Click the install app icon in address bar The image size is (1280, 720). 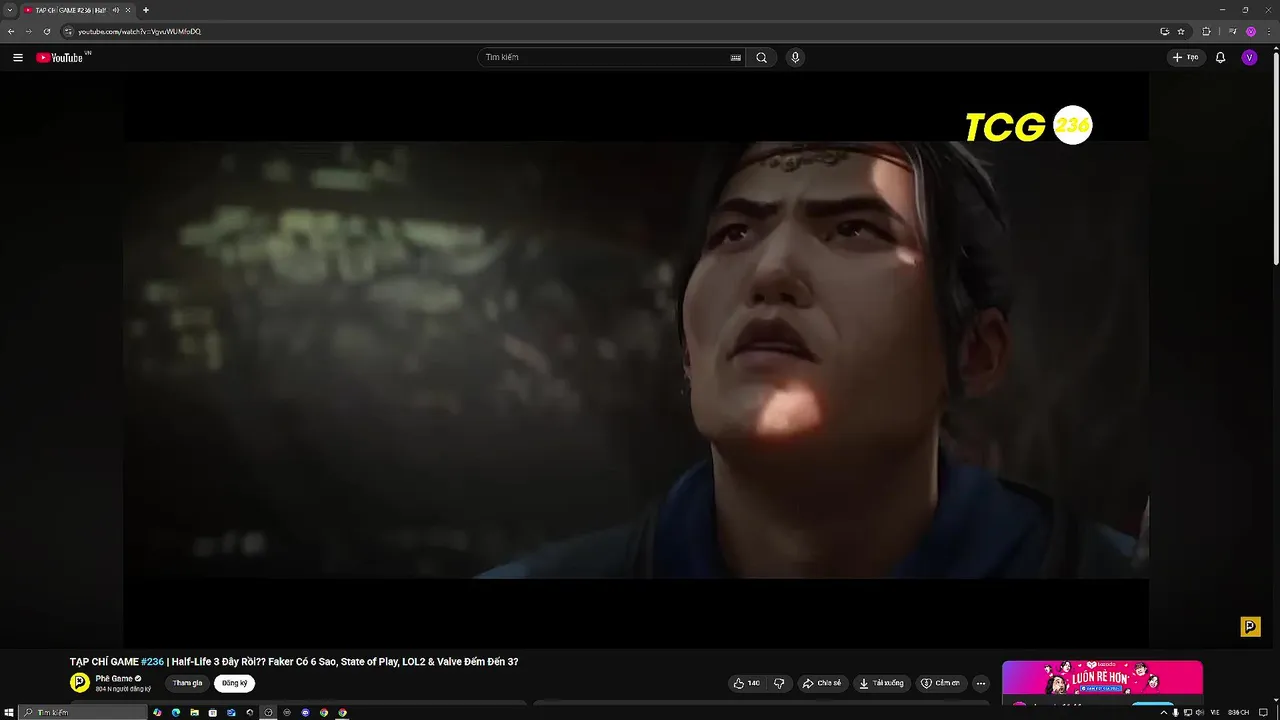1164,31
